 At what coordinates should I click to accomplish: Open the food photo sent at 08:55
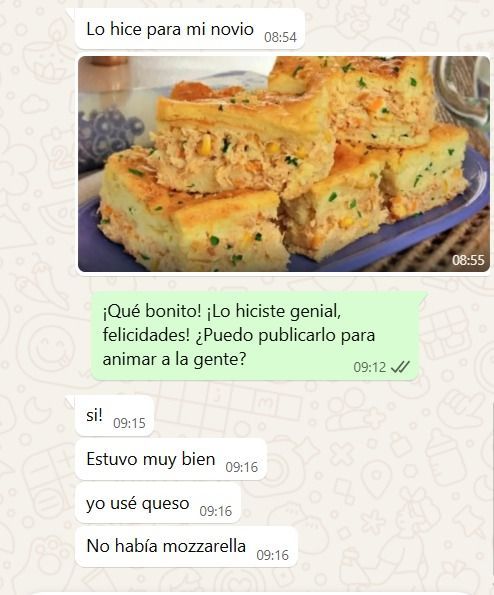[x=284, y=164]
